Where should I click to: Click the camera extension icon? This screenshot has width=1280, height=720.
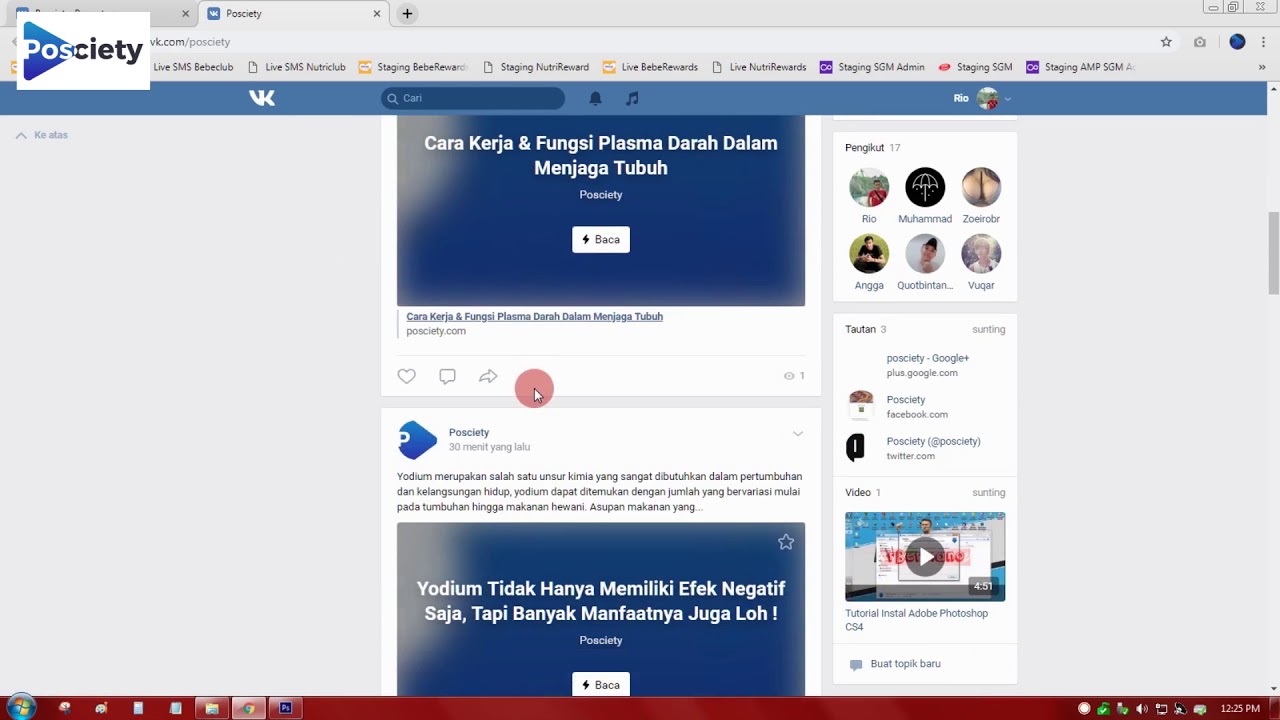point(1200,42)
